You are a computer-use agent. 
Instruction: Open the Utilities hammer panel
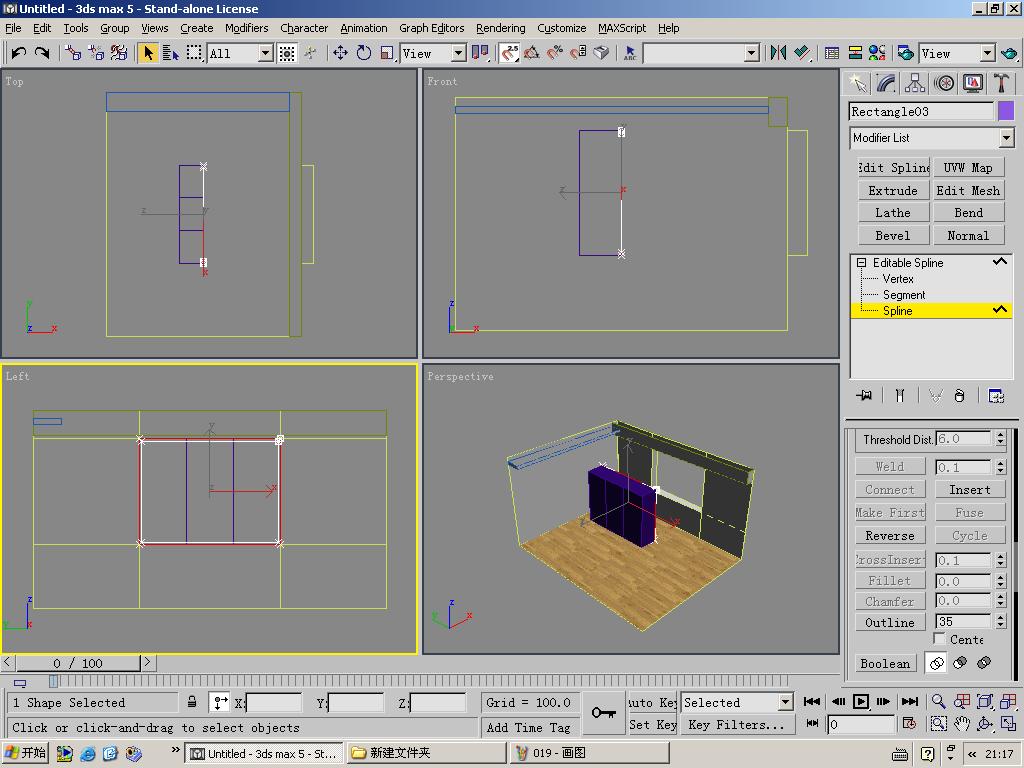pos(1001,83)
